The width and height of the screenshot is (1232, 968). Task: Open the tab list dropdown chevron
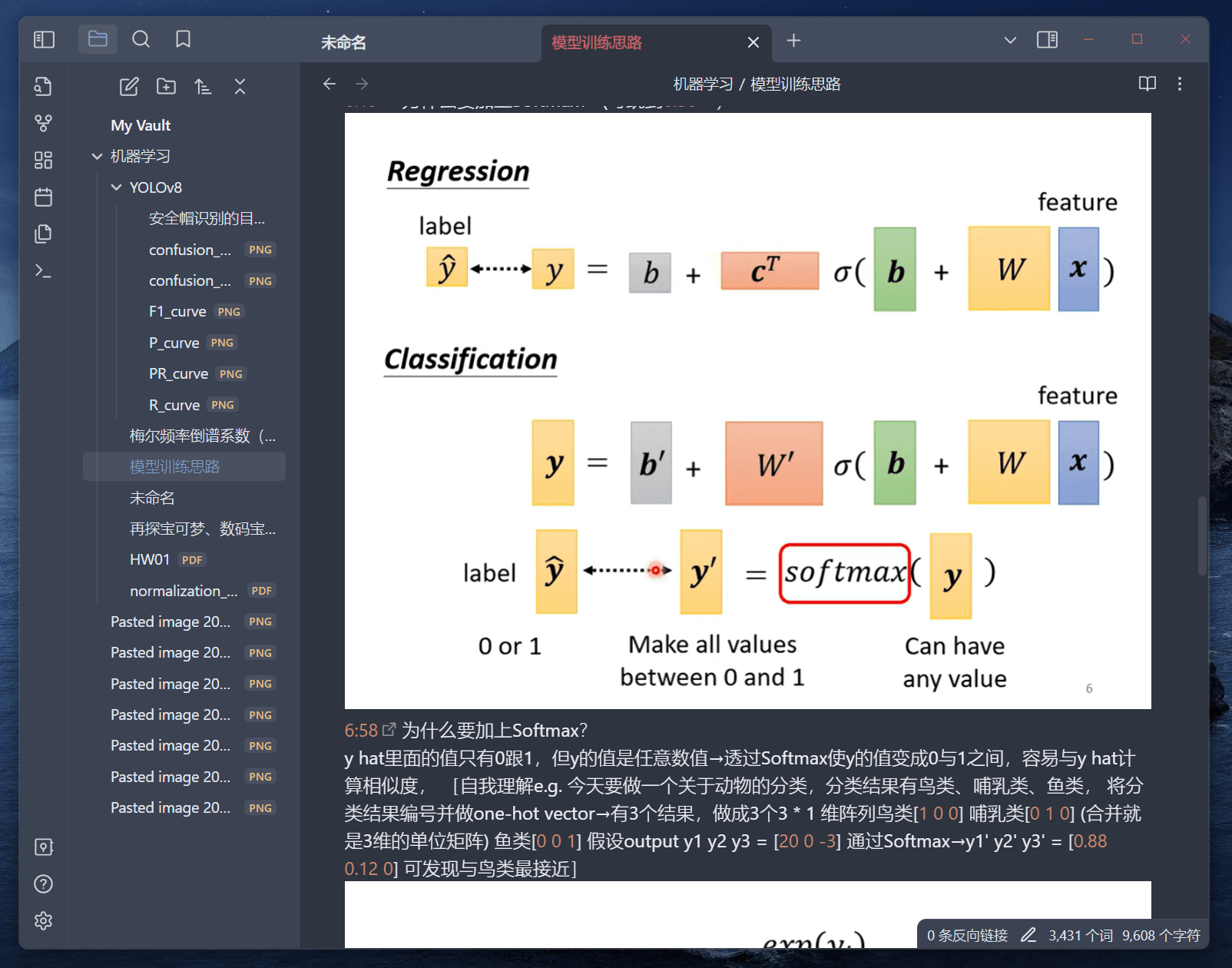pos(1010,40)
